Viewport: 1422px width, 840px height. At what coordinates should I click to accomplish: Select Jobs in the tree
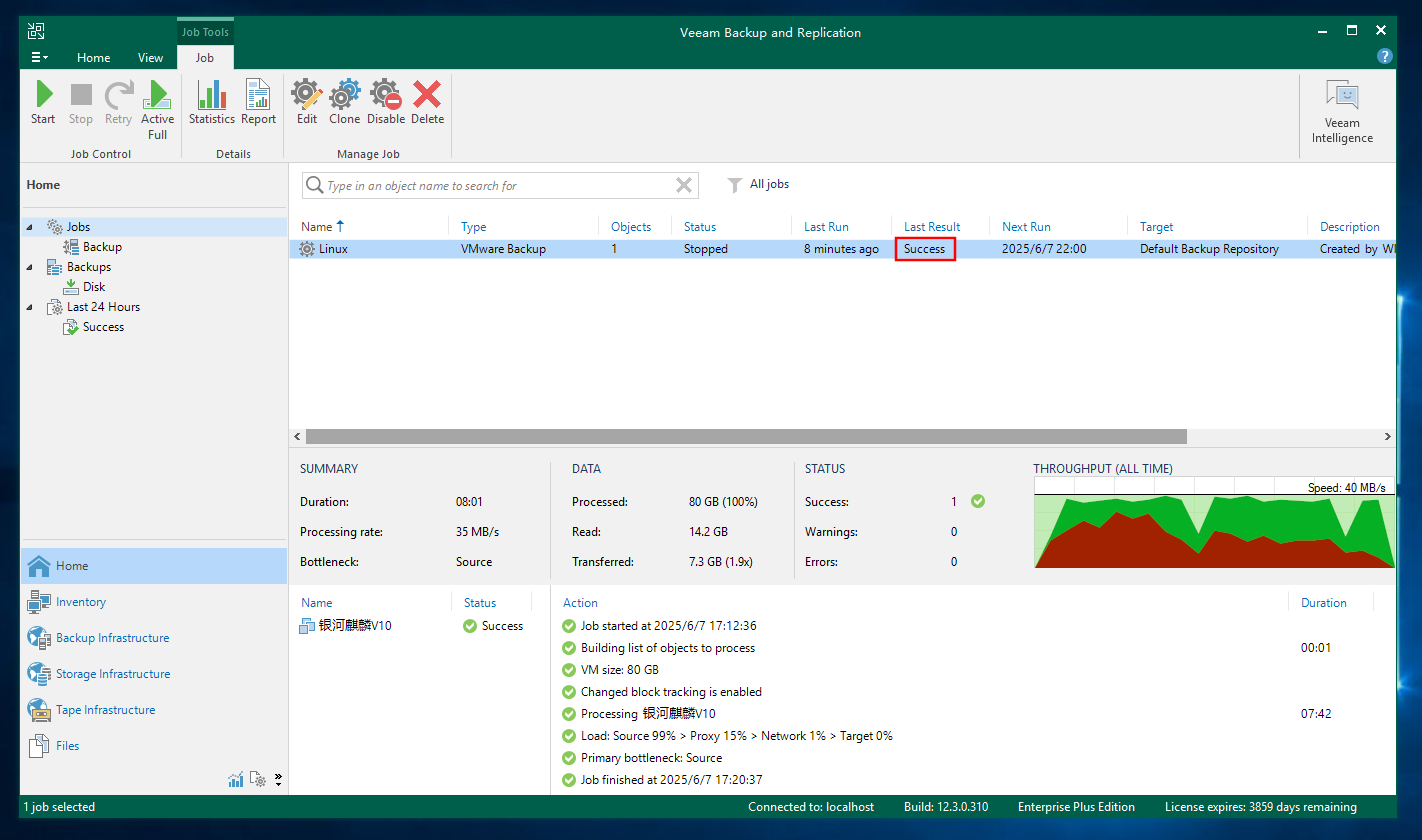pos(78,227)
